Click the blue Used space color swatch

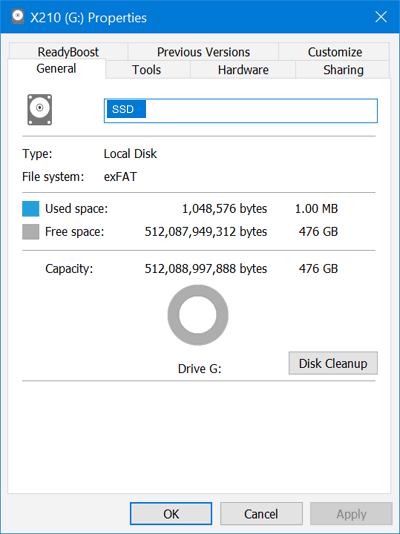31,209
